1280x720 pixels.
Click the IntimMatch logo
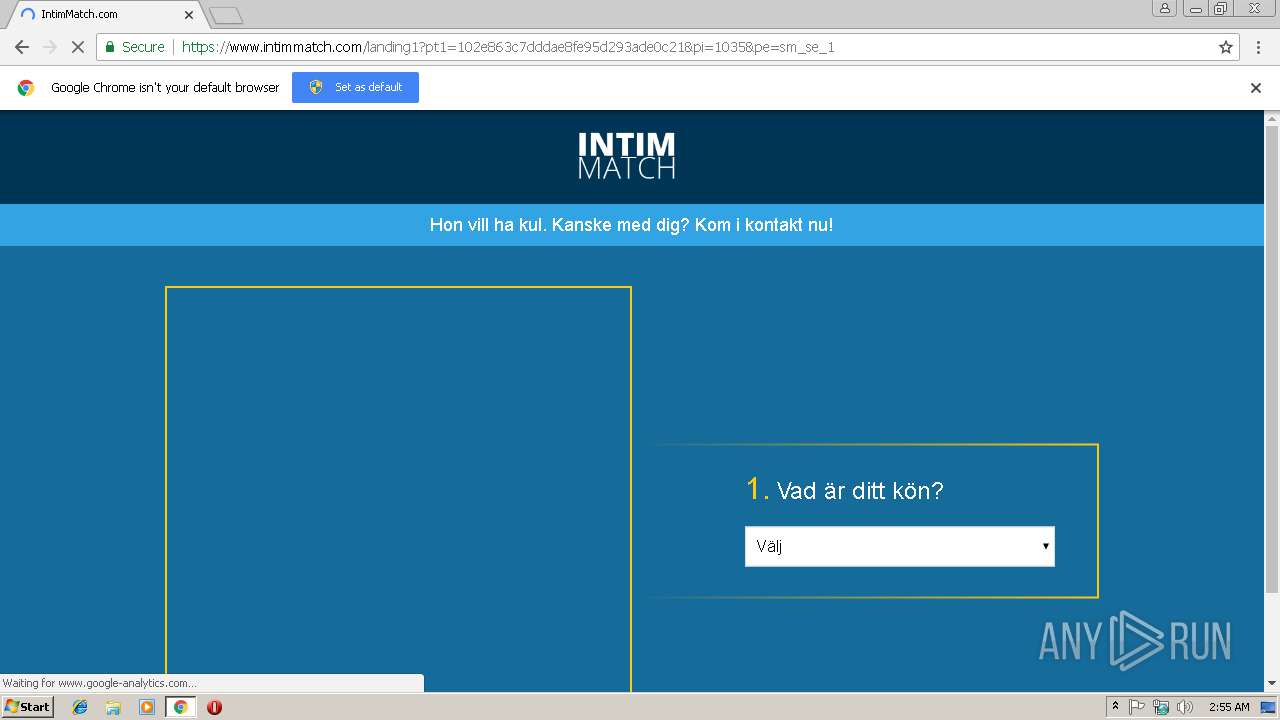[627, 156]
